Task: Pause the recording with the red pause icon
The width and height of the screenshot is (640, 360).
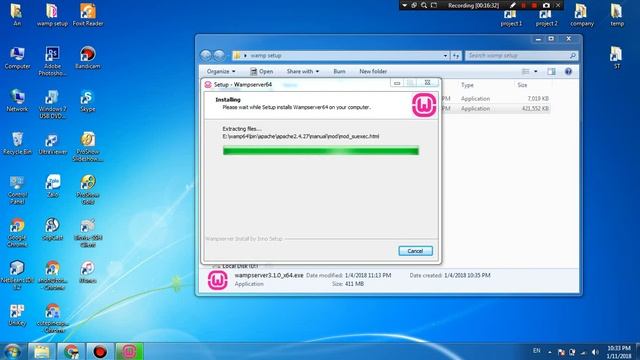Action: [524, 5]
